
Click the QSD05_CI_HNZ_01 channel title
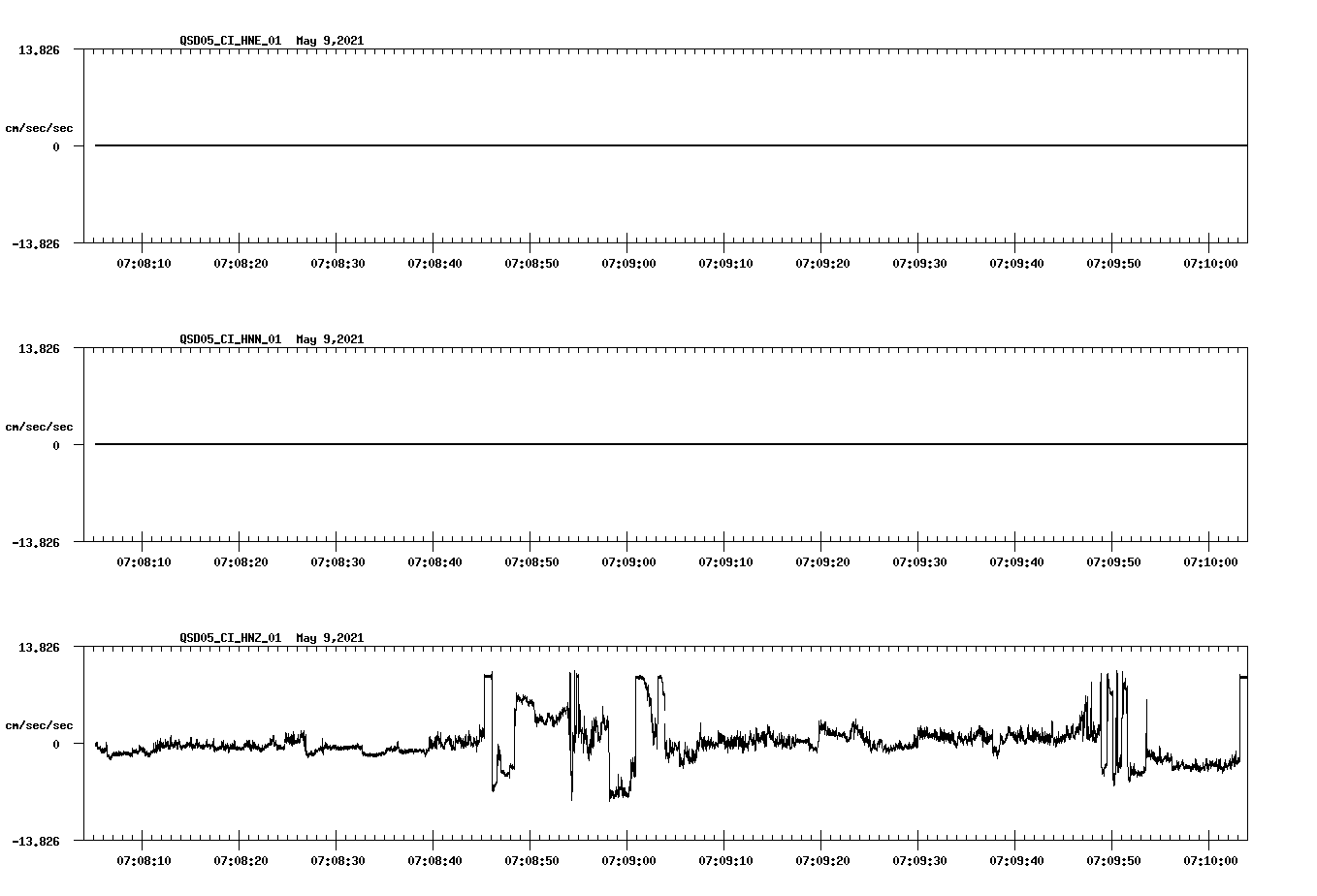pyautogui.click(x=230, y=638)
